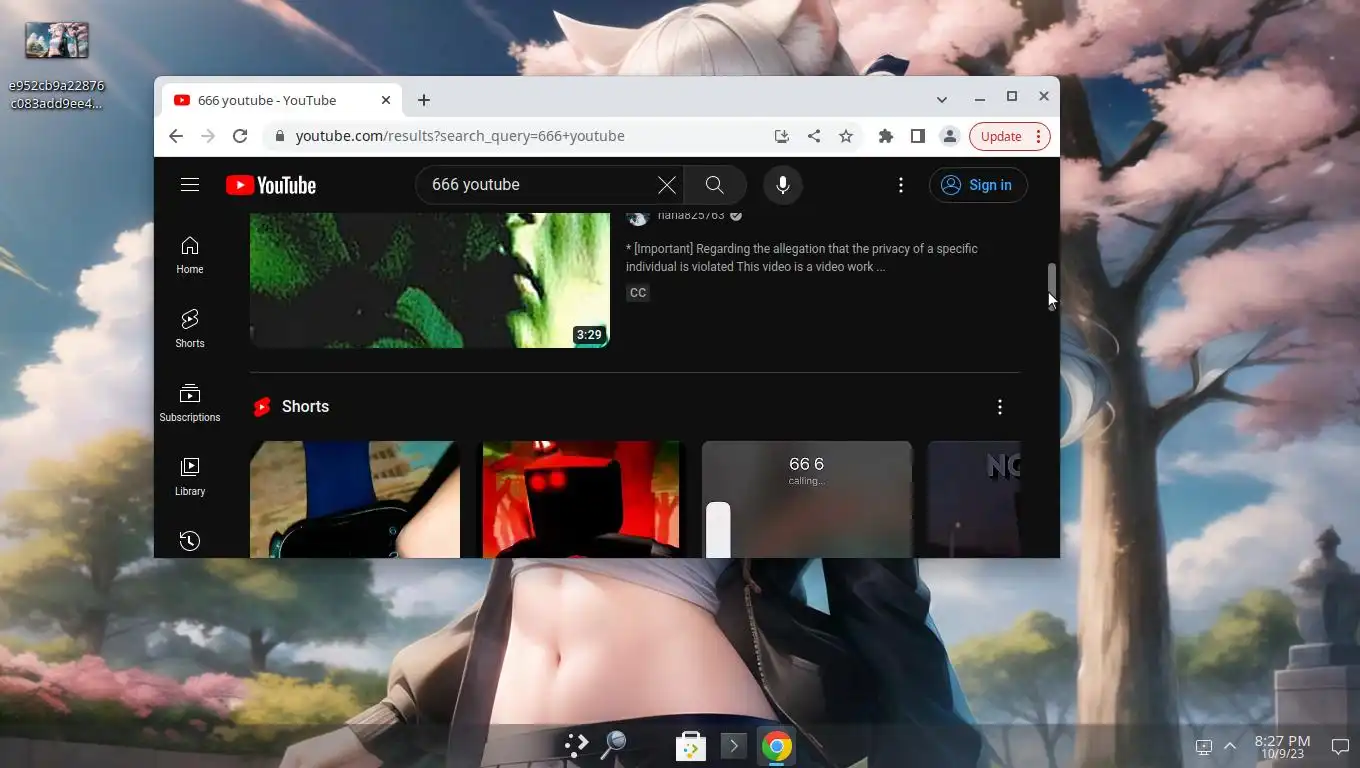
Task: Open the taskbar application launcher
Action: pos(576,745)
